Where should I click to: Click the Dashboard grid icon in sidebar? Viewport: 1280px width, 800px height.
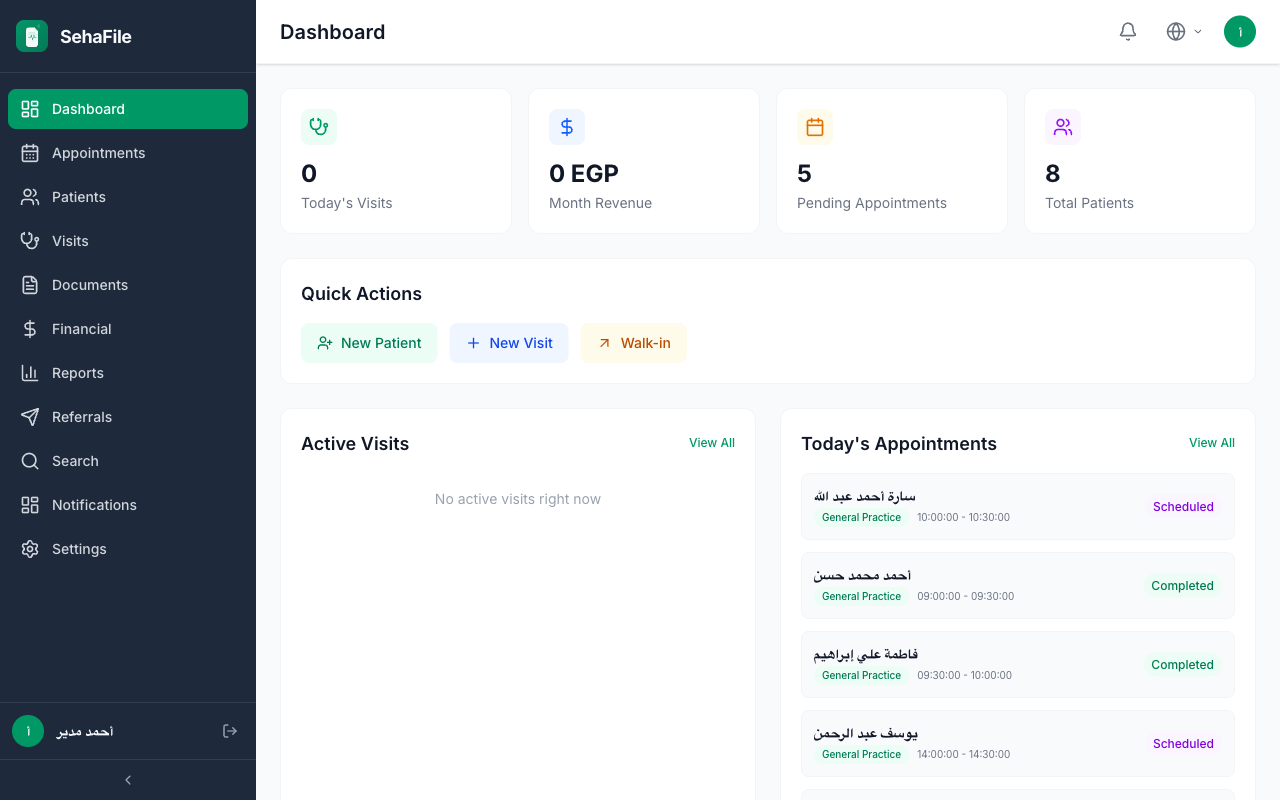click(x=30, y=109)
